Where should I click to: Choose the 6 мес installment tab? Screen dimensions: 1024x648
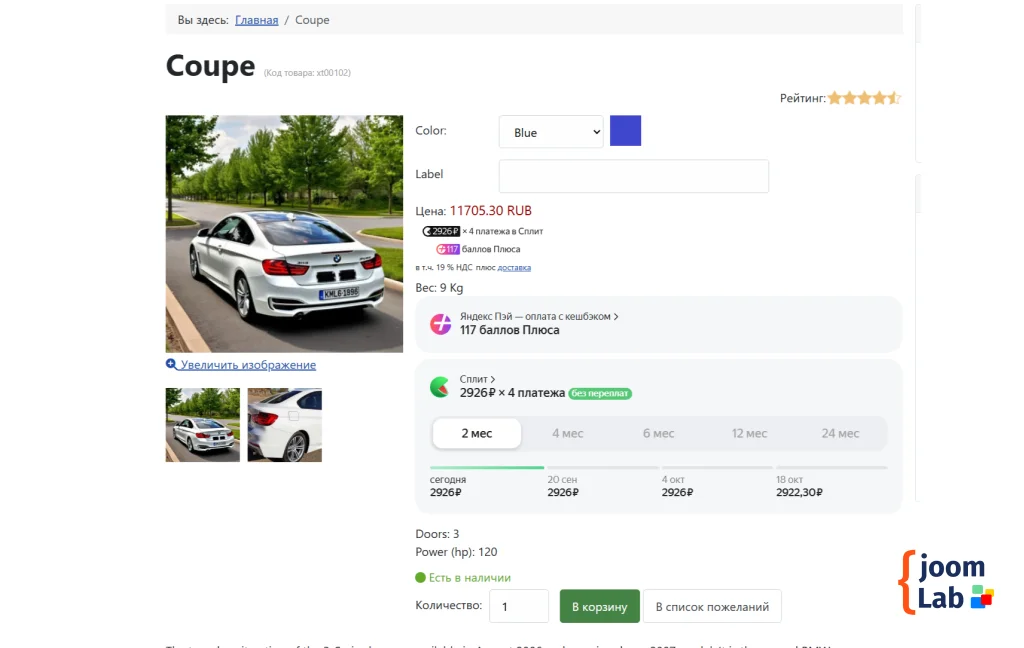coord(658,433)
